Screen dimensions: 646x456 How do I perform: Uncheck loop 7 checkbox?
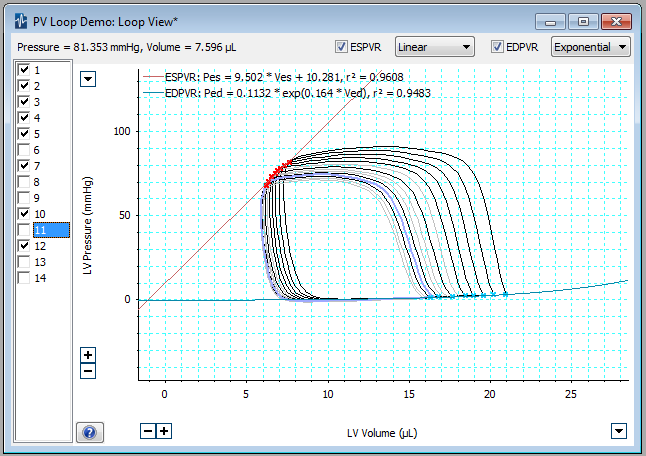pos(24,166)
